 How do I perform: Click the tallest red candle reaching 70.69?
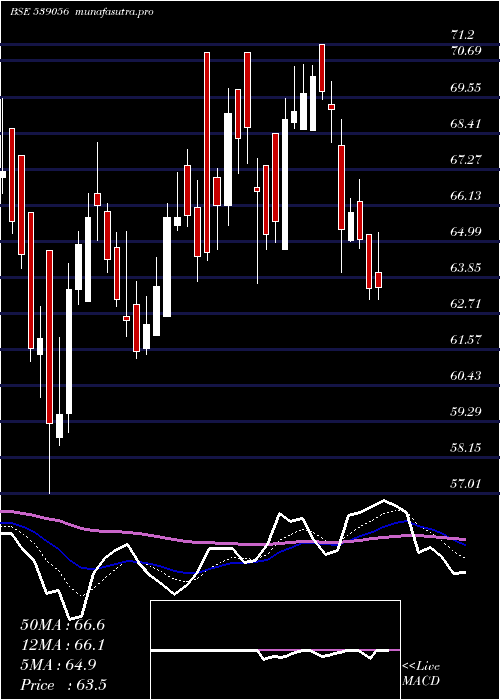207,152
